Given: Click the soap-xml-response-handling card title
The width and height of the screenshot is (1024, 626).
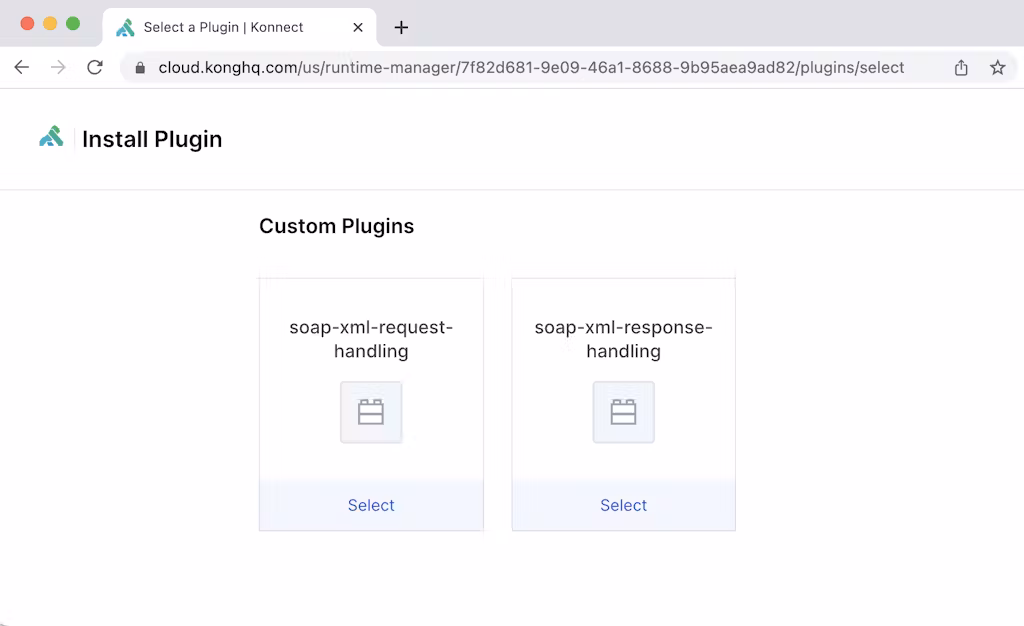Looking at the screenshot, I should tap(623, 339).
